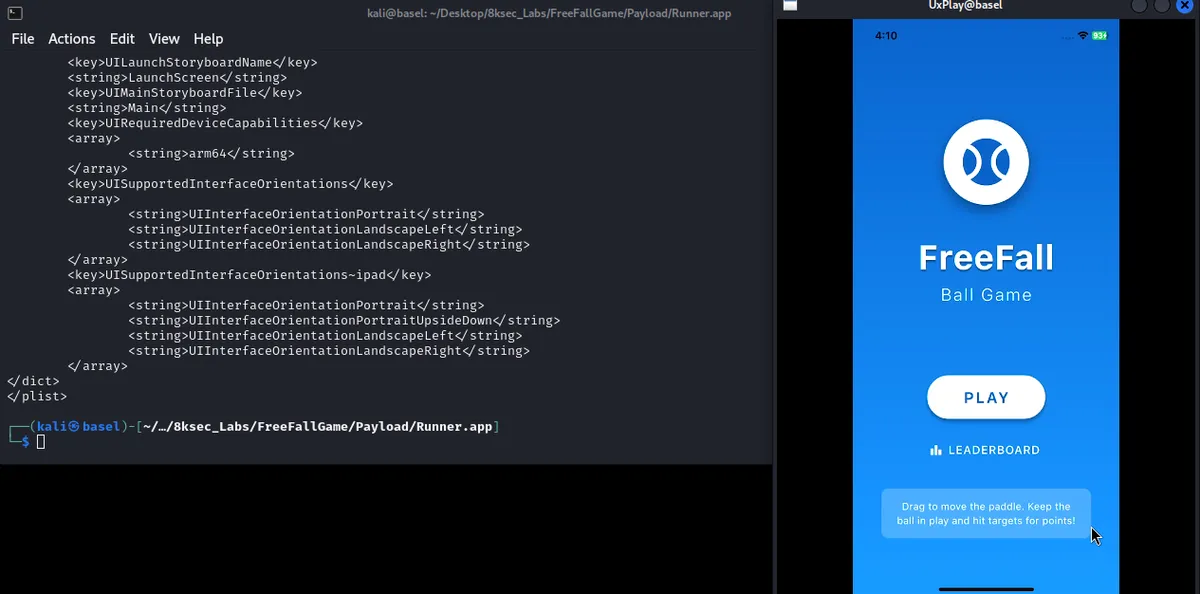Click the FreeFall ball logo

986,162
